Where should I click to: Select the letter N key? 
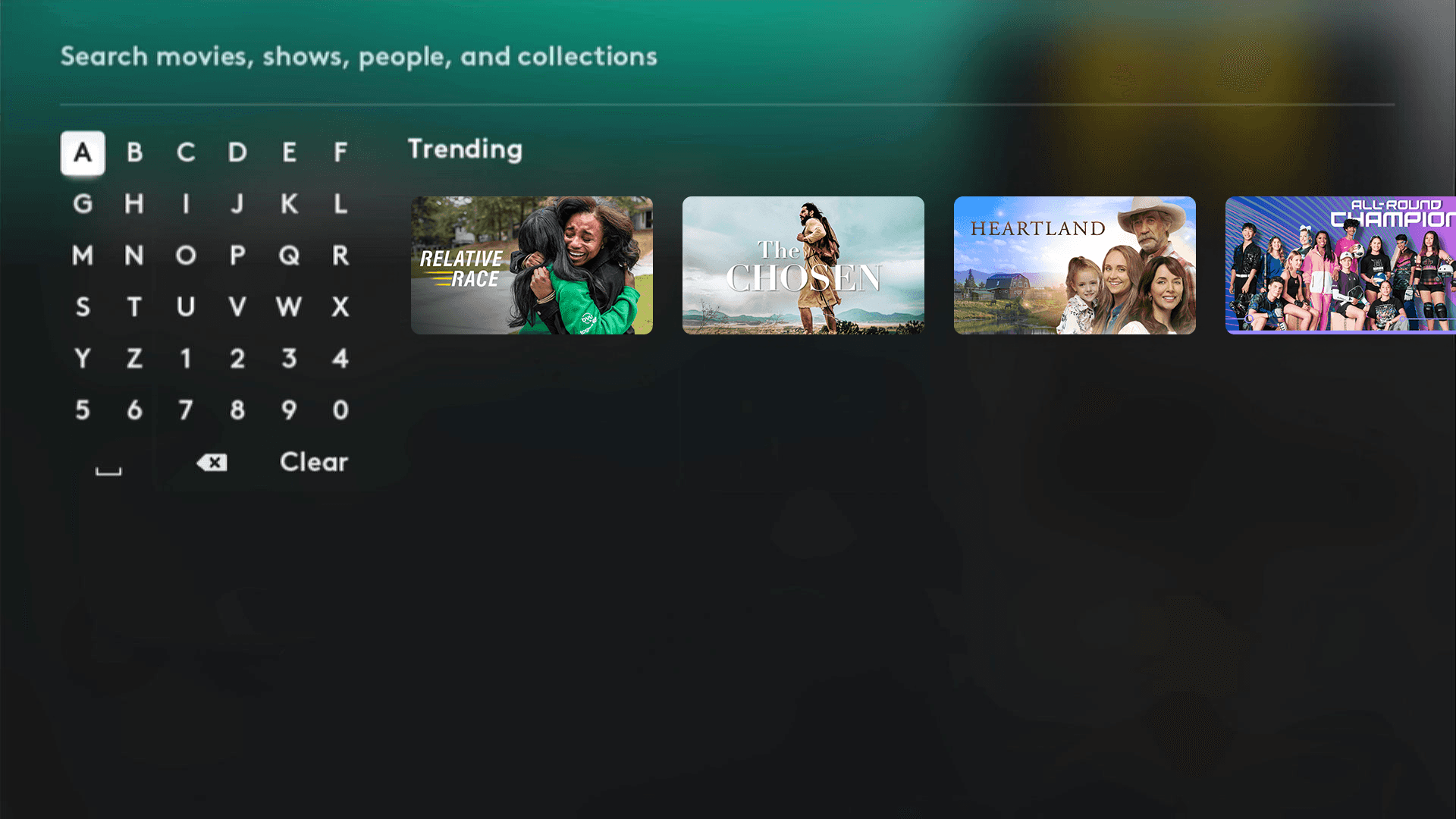pyautogui.click(x=134, y=256)
